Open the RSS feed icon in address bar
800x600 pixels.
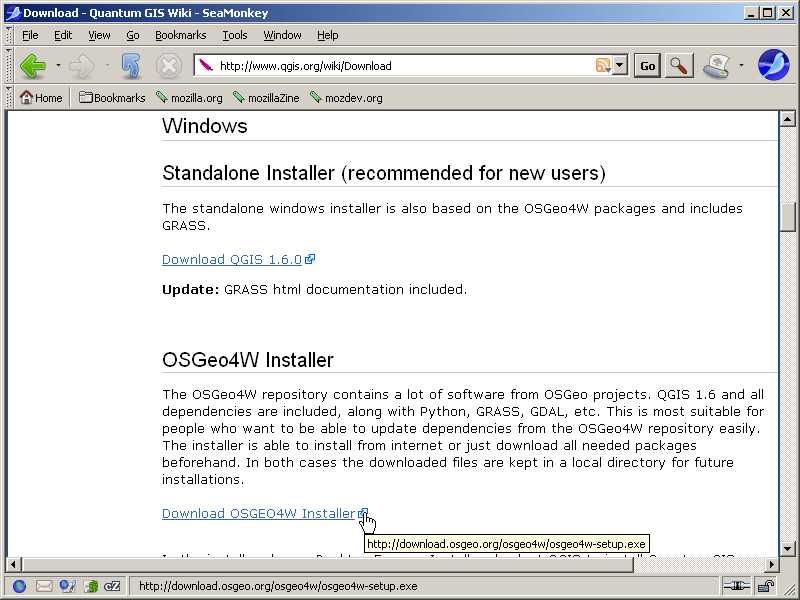click(x=603, y=65)
